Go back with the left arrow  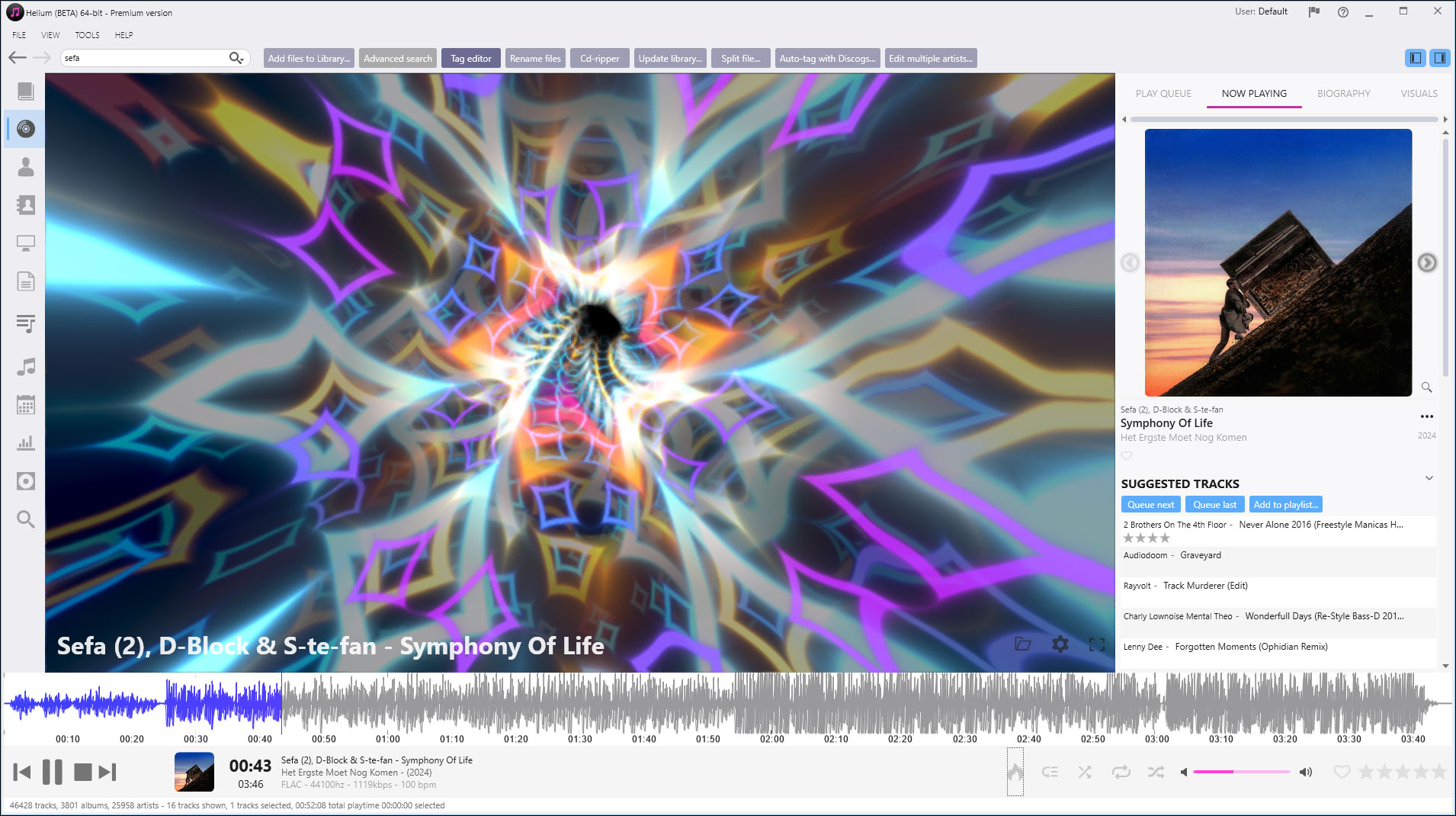18,58
